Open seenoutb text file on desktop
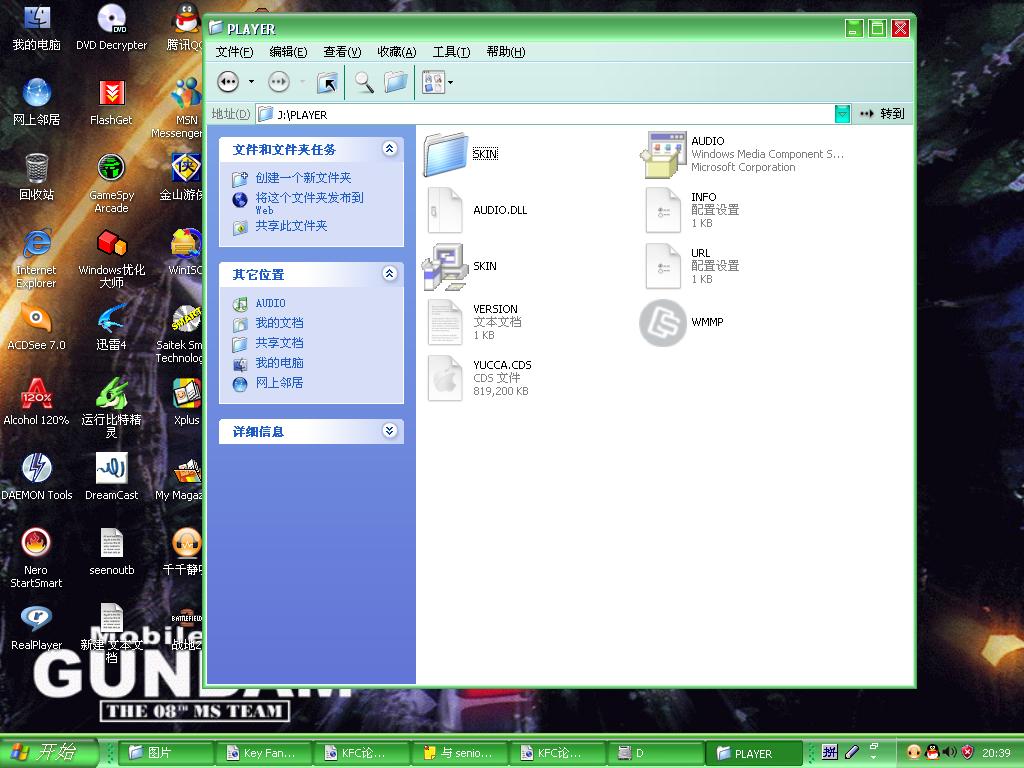 click(x=112, y=552)
